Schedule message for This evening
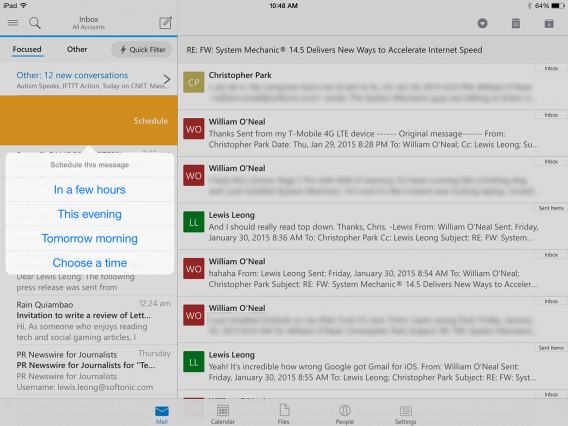568x426 pixels. coord(89,214)
